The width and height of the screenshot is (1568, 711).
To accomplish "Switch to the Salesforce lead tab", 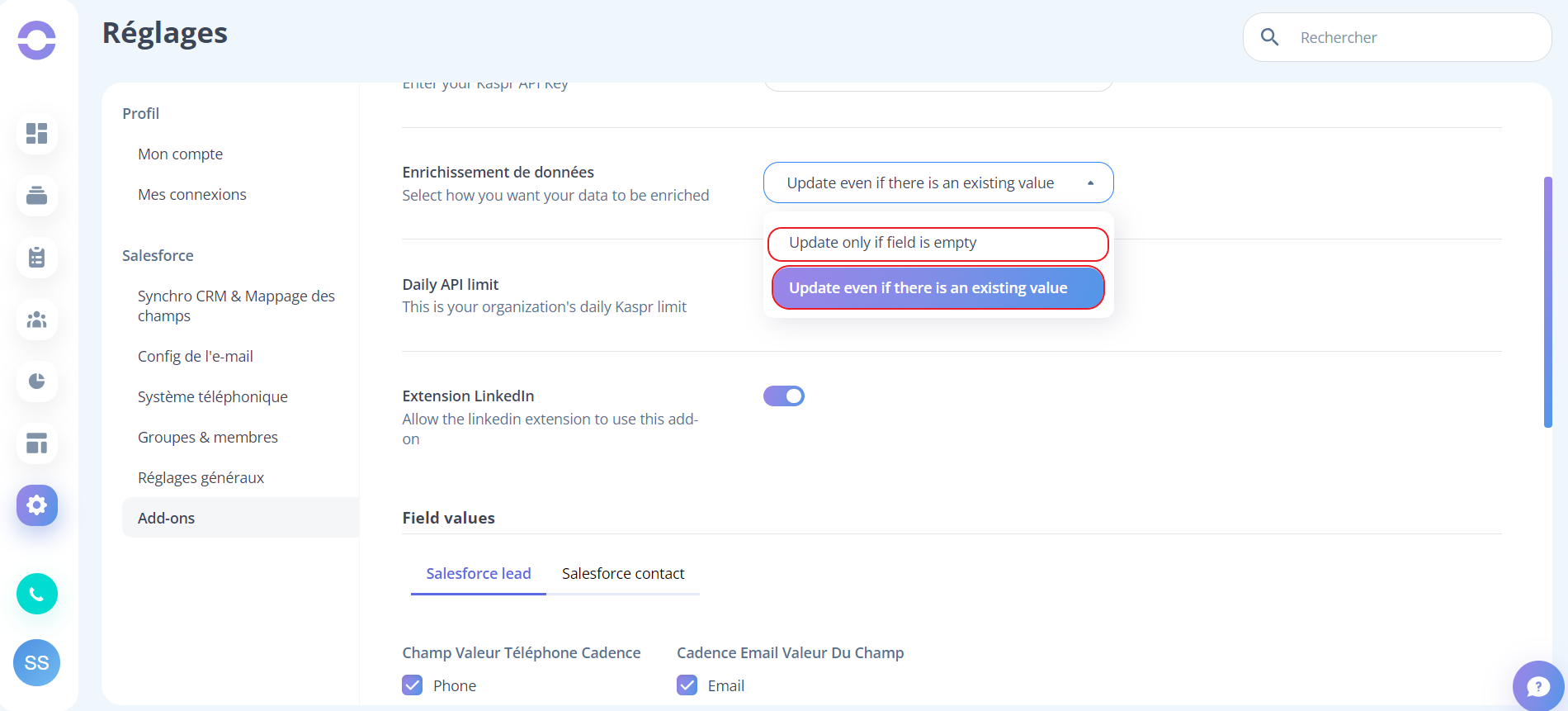I will coord(479,573).
